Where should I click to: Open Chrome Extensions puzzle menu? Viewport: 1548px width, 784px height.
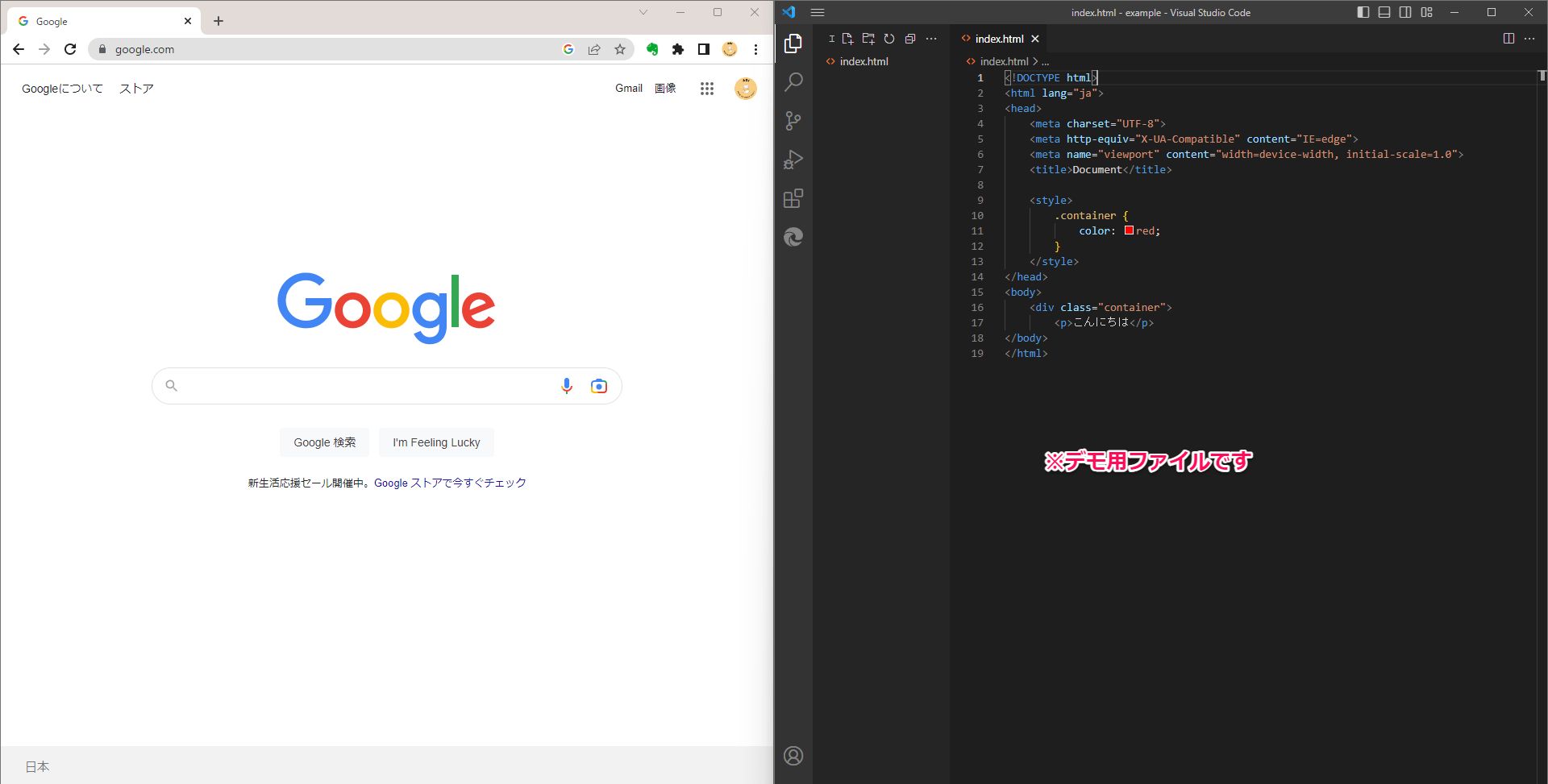[x=678, y=49]
